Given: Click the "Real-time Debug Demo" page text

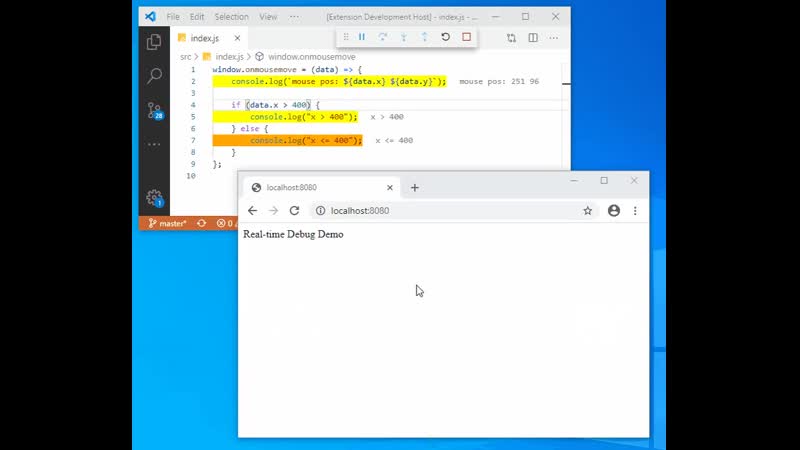Looking at the screenshot, I should tap(293, 234).
